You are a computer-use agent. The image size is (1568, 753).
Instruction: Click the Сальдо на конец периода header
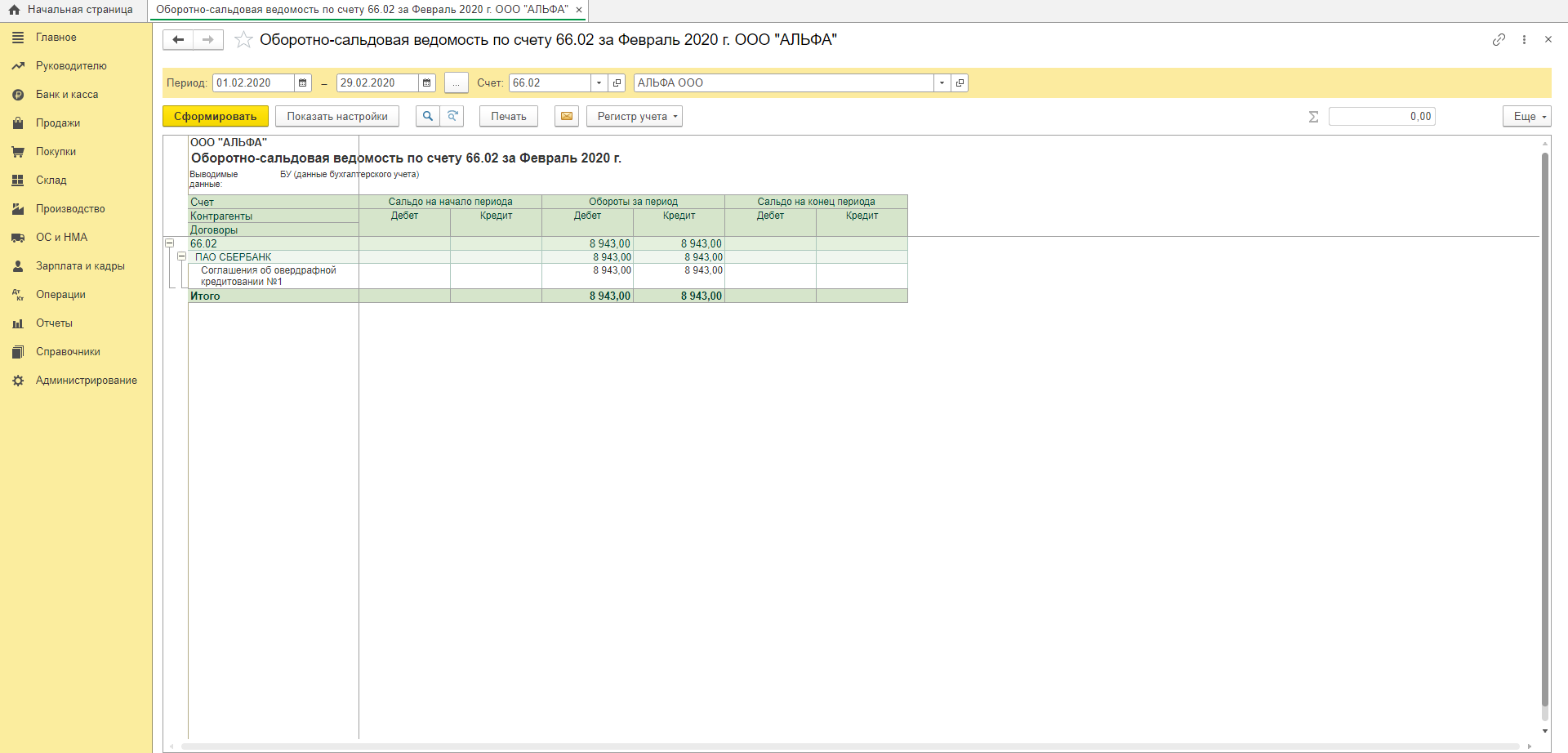click(816, 202)
